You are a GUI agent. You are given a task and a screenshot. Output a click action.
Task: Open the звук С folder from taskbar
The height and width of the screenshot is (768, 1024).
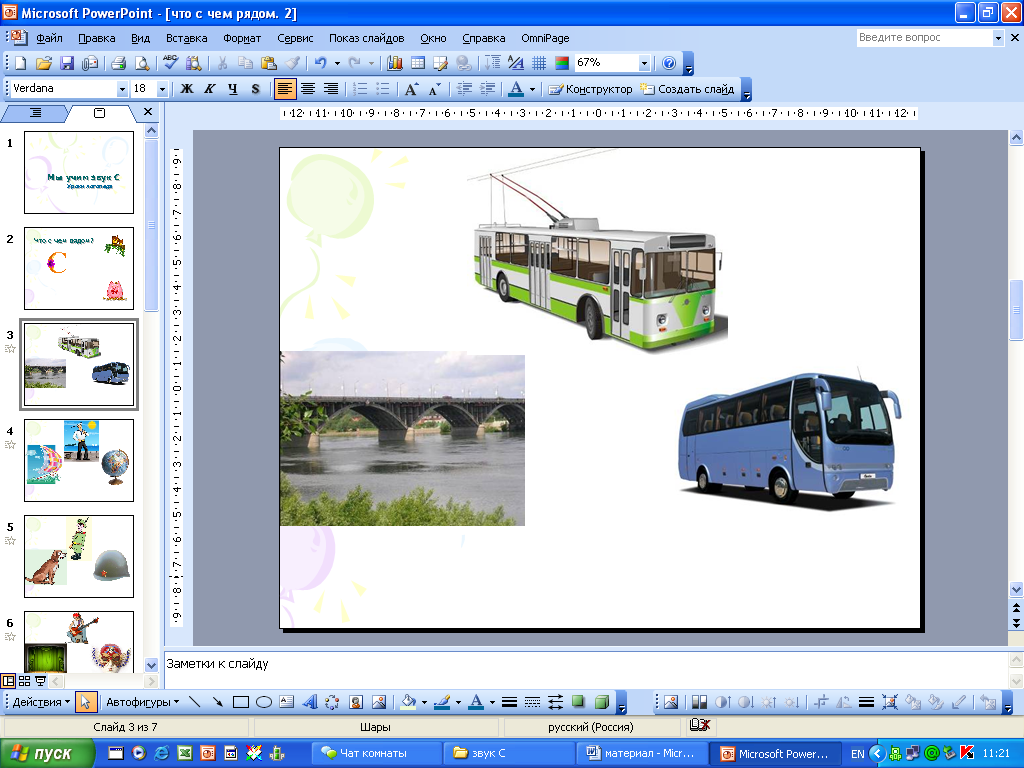click(507, 753)
